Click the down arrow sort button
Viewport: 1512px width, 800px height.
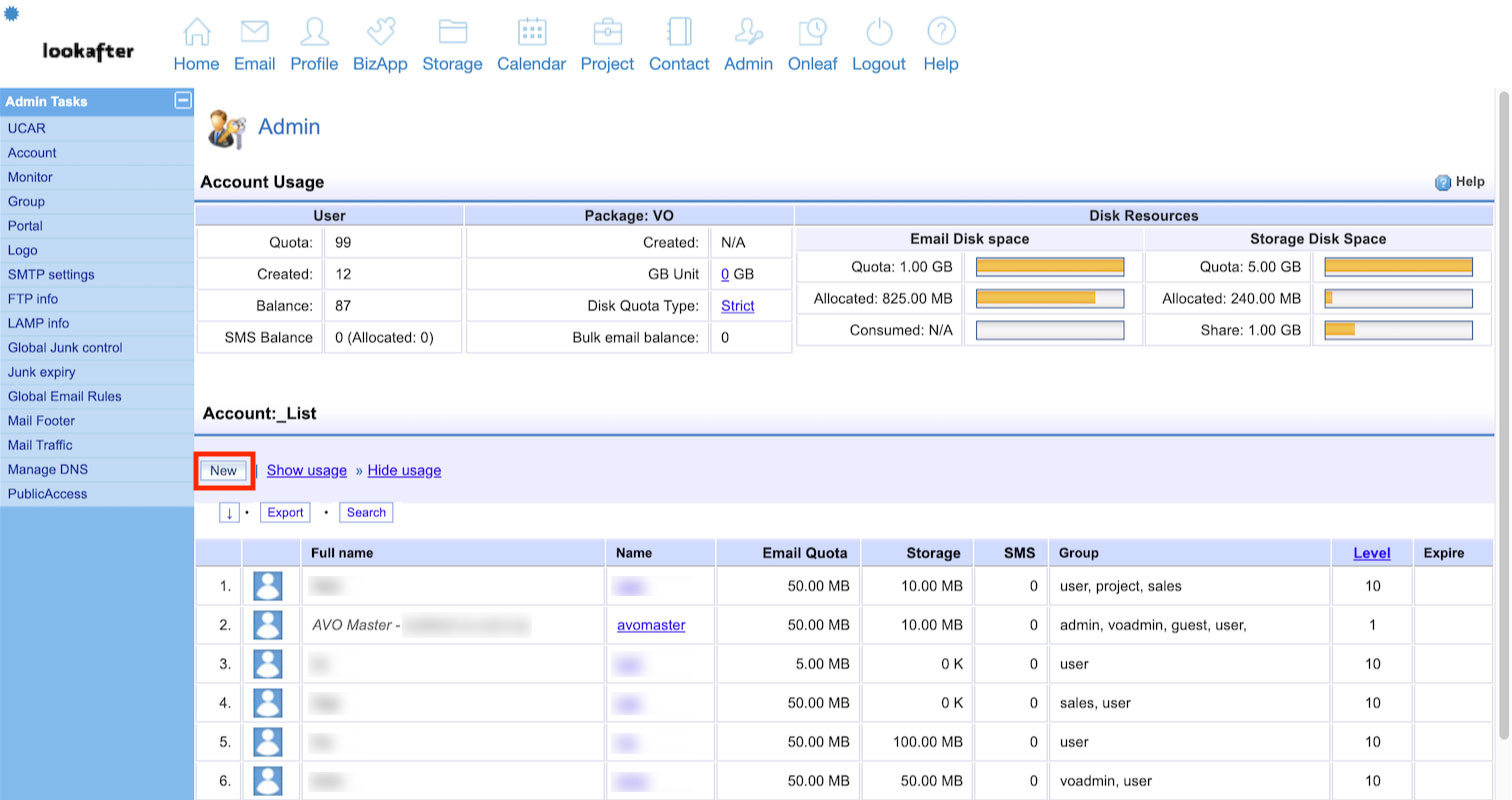pos(229,512)
